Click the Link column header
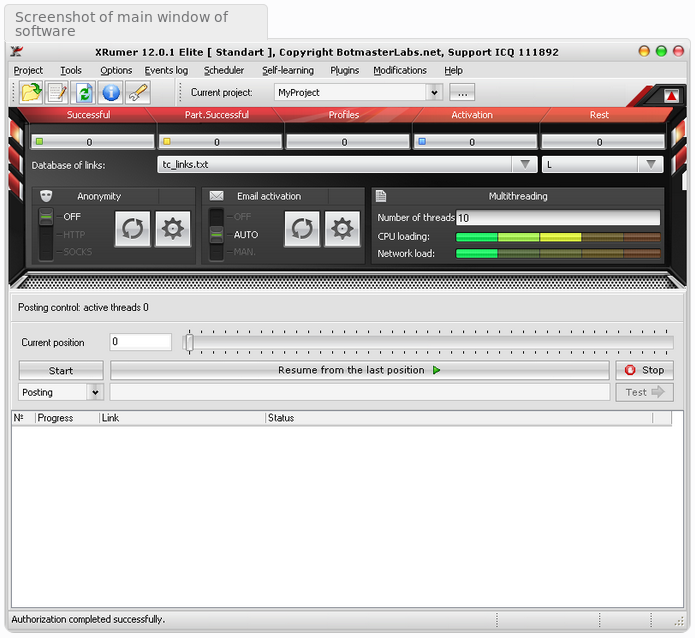 183,418
